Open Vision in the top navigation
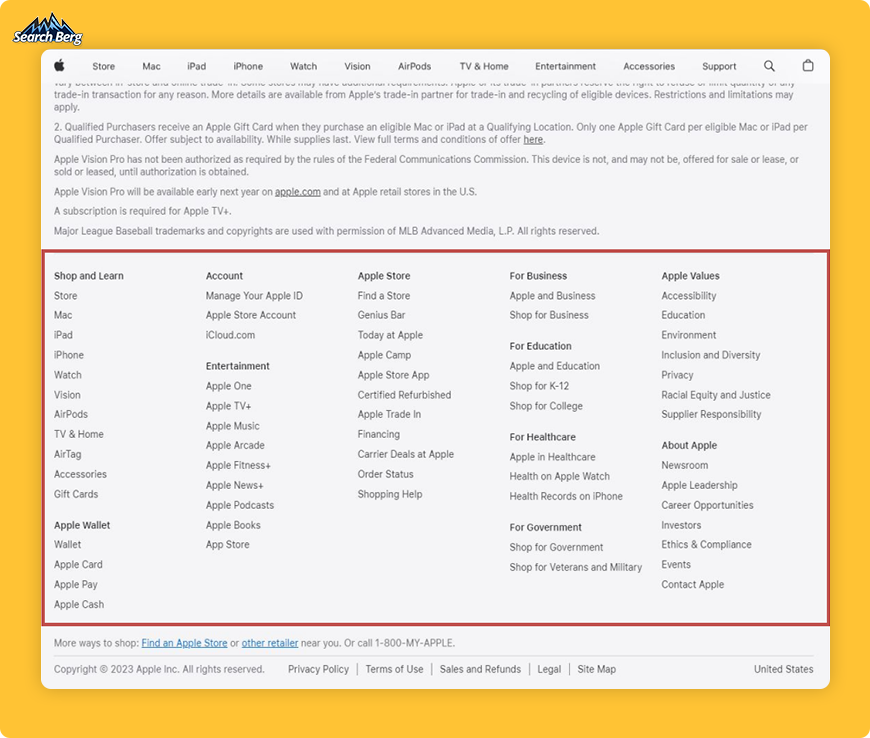 point(357,66)
